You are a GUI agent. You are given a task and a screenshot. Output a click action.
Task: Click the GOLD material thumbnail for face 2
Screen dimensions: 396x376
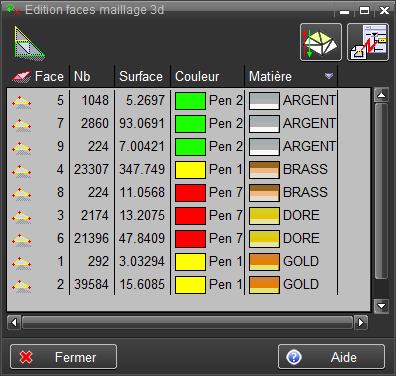point(264,285)
